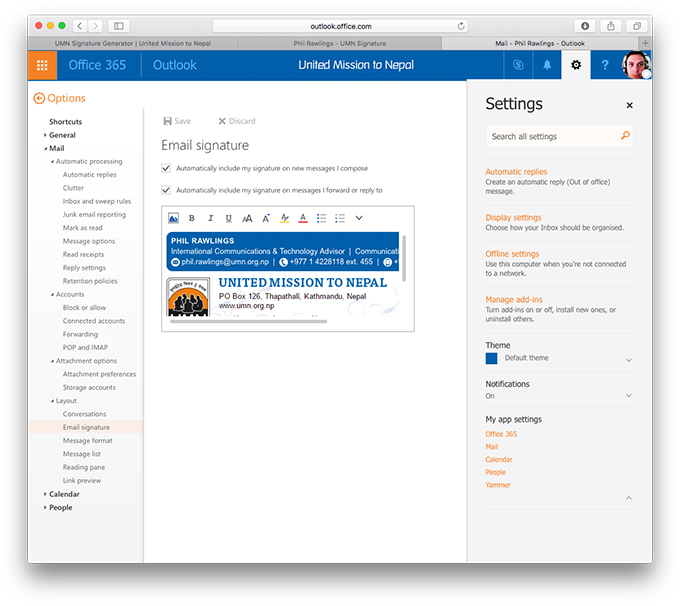Open Display settings link
The height and width of the screenshot is (606, 680).
(513, 217)
